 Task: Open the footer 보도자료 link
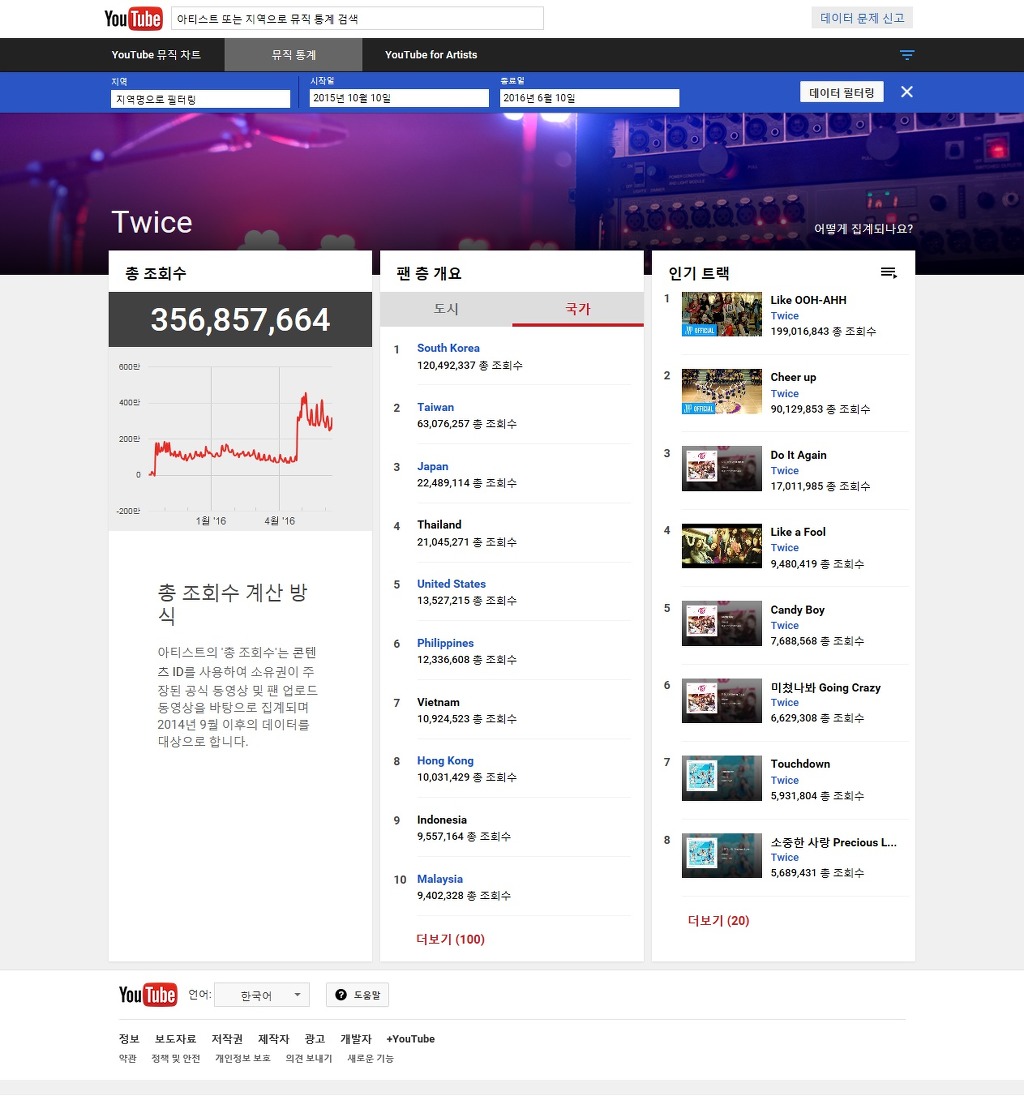coord(175,1039)
